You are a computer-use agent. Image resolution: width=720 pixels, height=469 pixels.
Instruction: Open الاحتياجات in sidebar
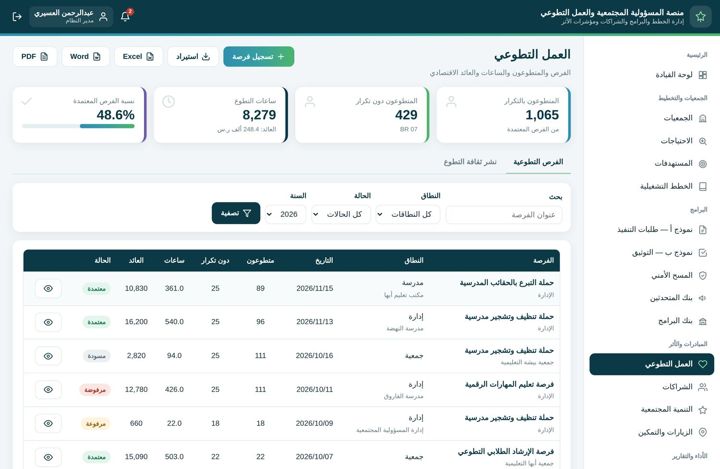click(652, 141)
